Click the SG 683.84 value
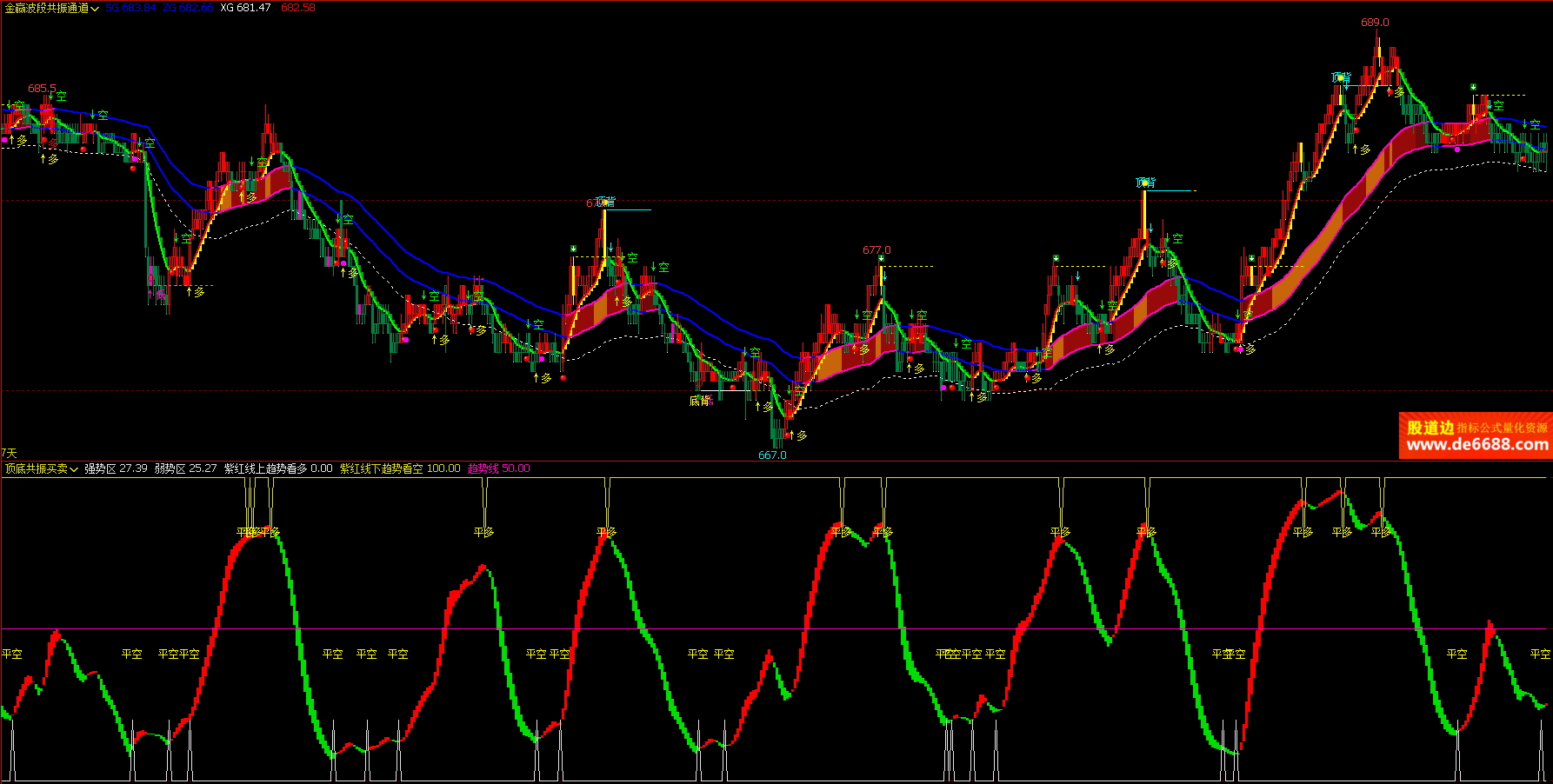 tap(130, 8)
